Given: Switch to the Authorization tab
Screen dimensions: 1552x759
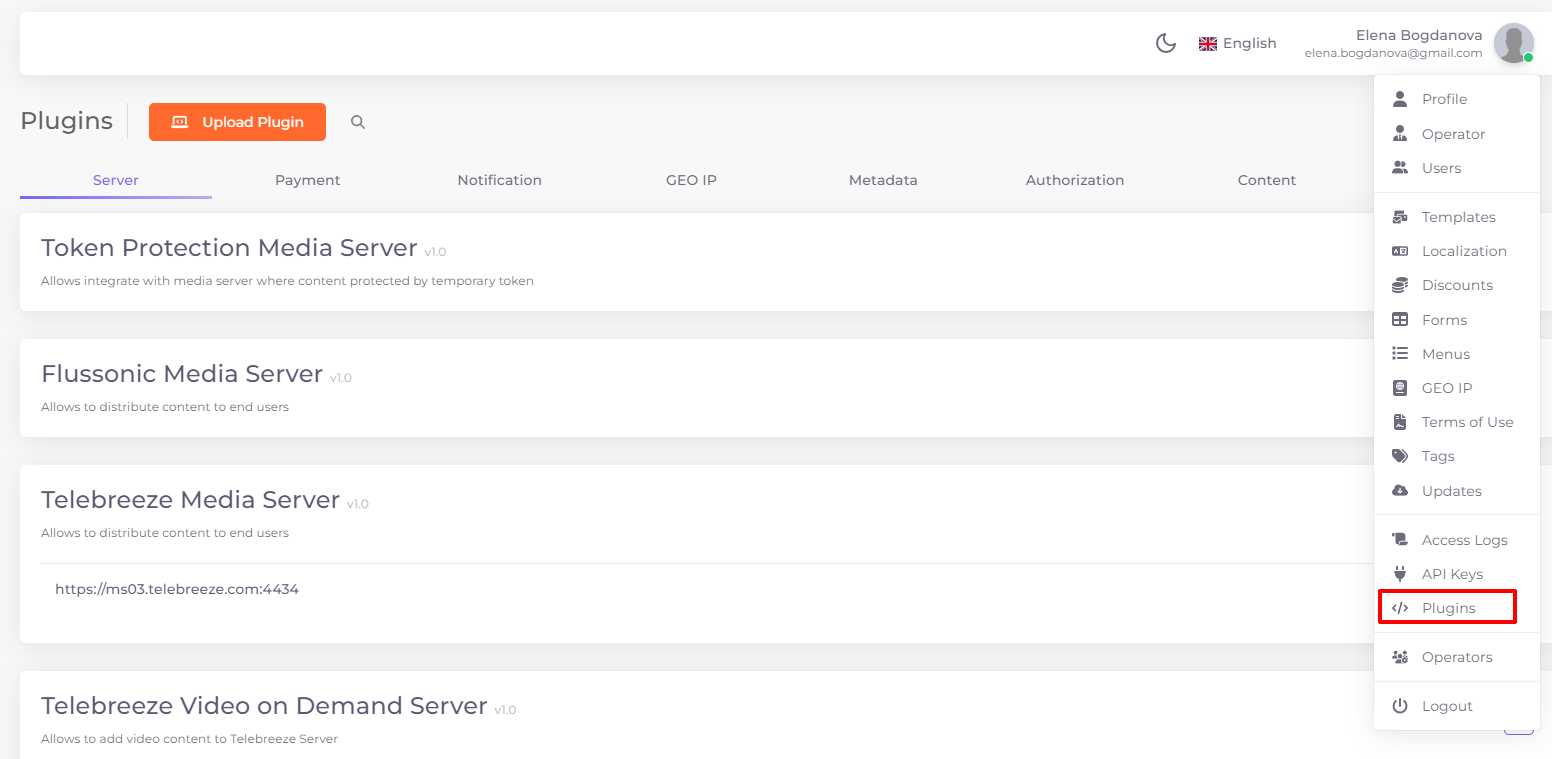Looking at the screenshot, I should tap(1075, 180).
